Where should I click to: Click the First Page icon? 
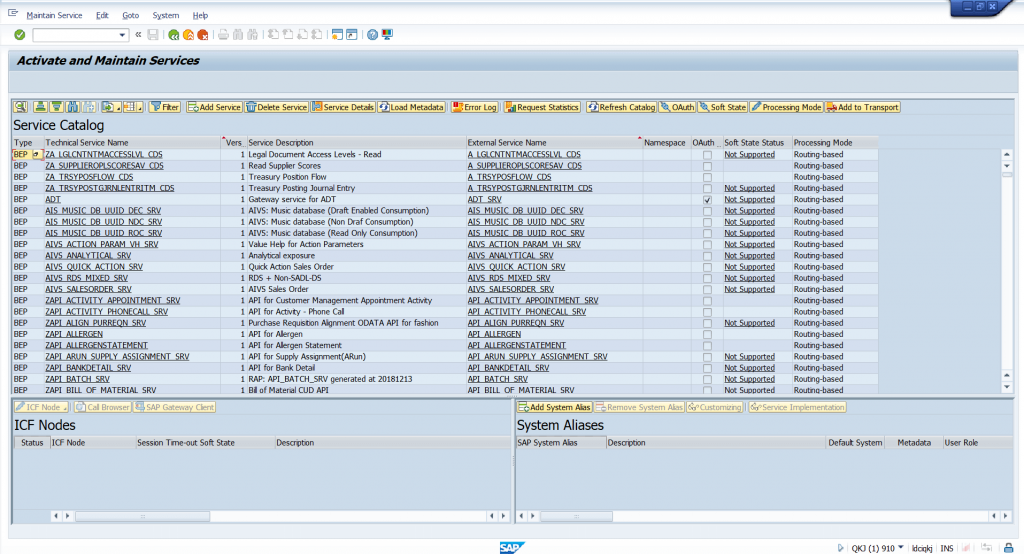pyautogui.click(x=273, y=35)
